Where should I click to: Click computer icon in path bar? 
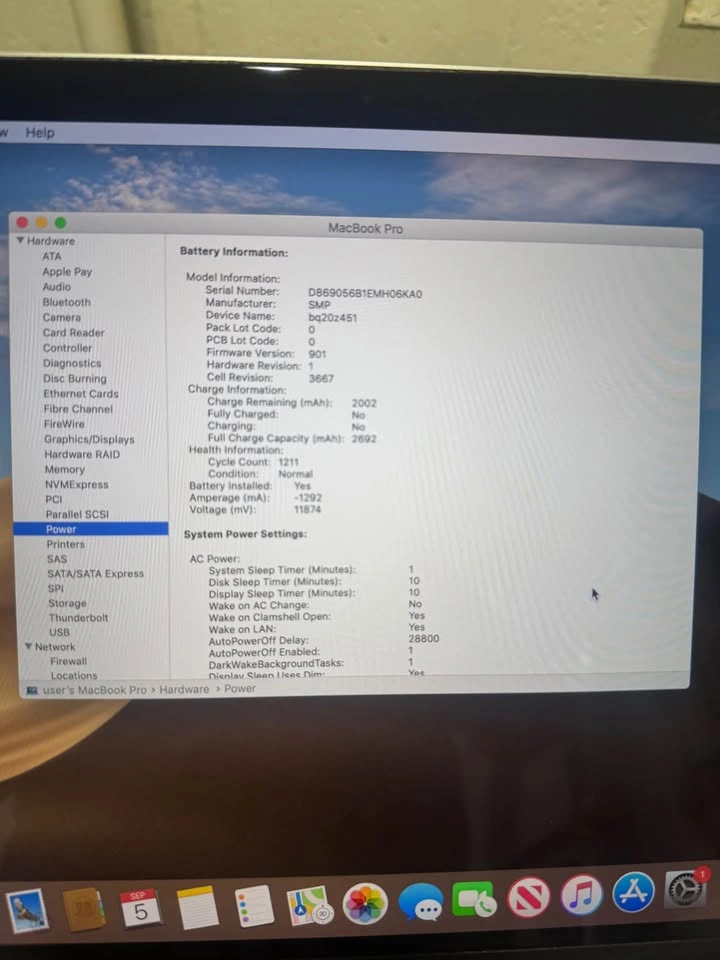tap(32, 690)
